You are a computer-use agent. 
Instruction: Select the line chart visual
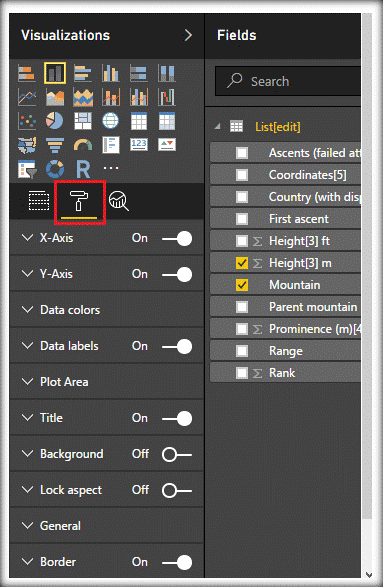coord(27,97)
